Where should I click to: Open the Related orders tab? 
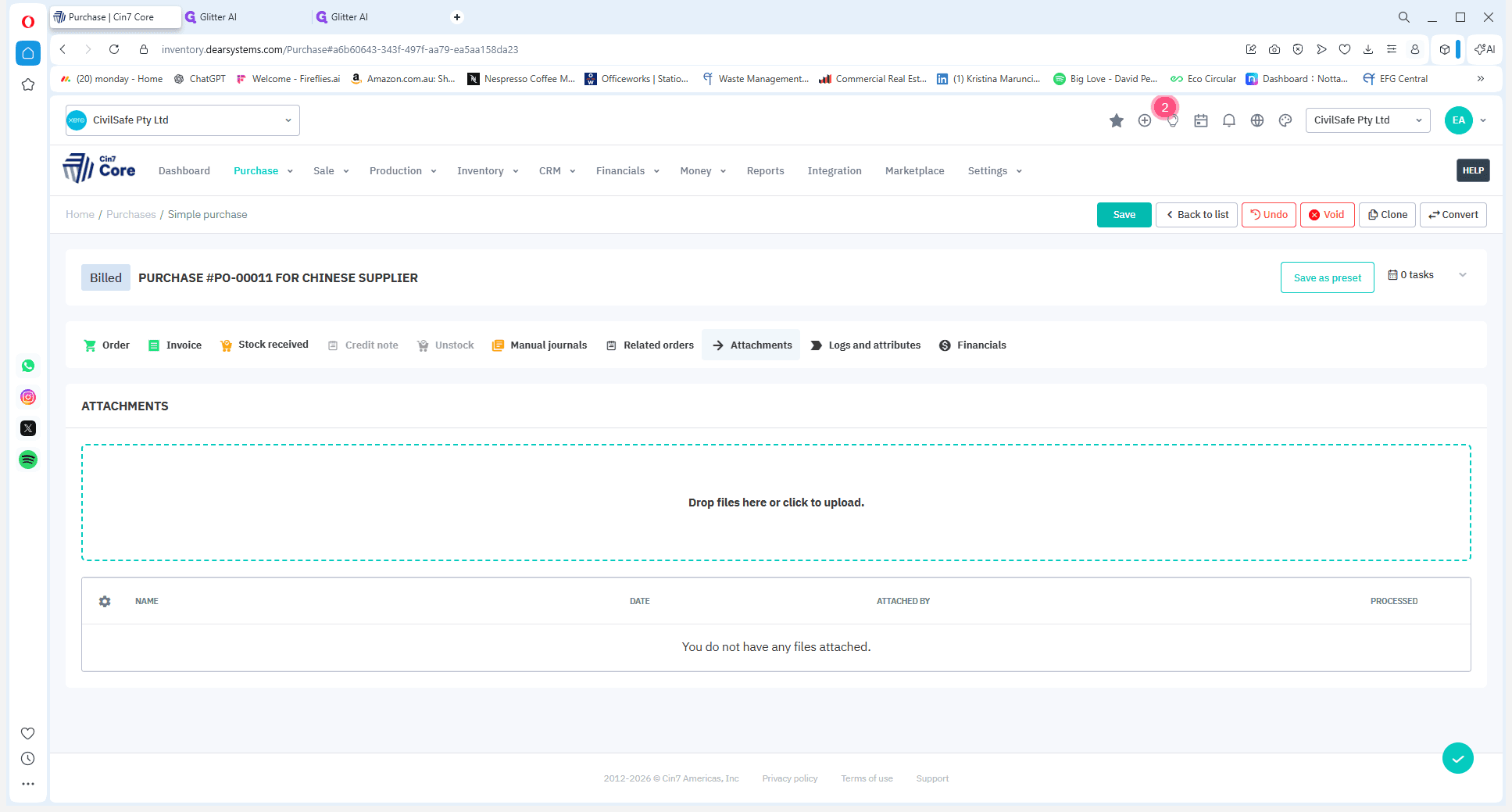(650, 345)
